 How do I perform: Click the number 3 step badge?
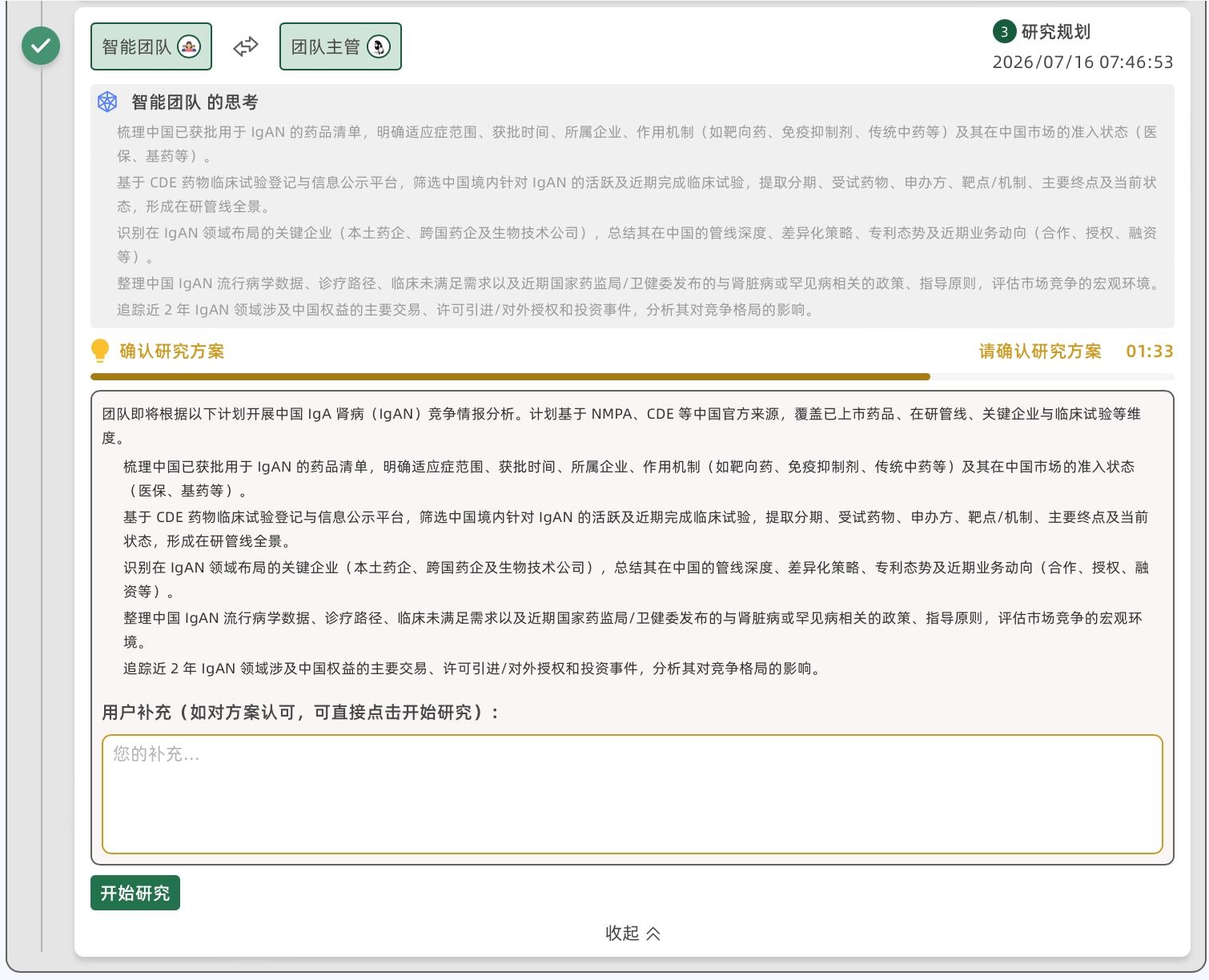1004,32
